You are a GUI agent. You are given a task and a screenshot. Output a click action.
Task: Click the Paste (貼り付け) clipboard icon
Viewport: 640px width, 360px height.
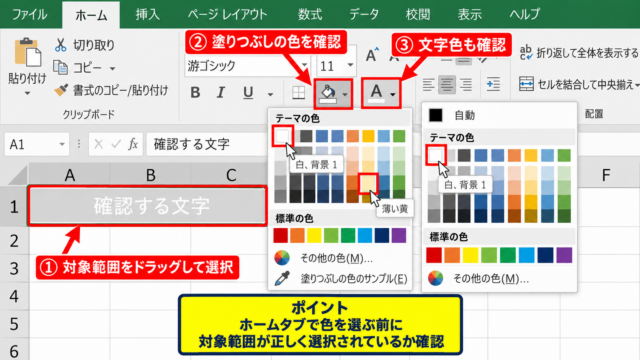tap(27, 53)
